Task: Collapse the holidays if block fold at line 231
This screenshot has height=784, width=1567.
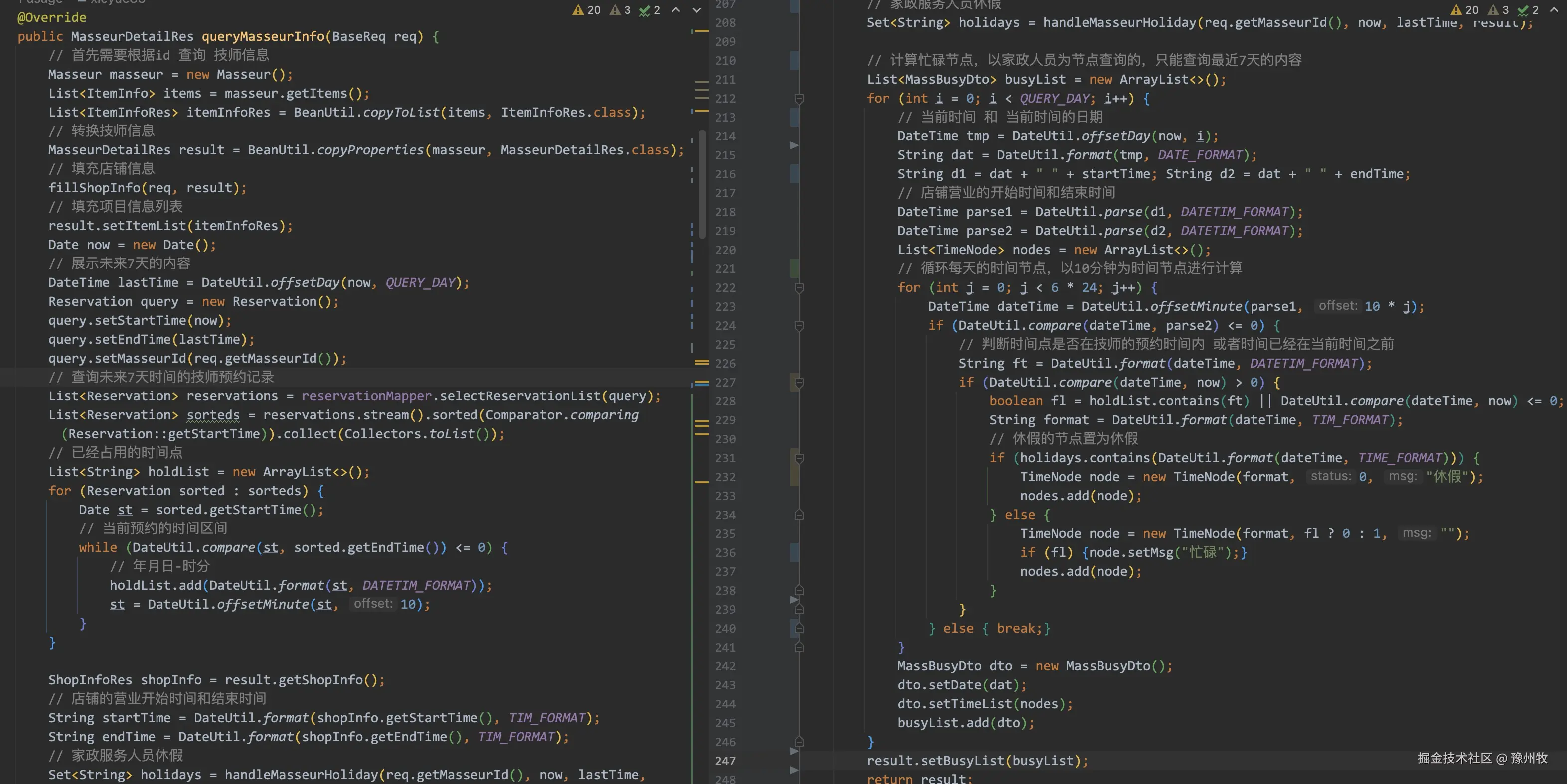Action: [x=799, y=458]
